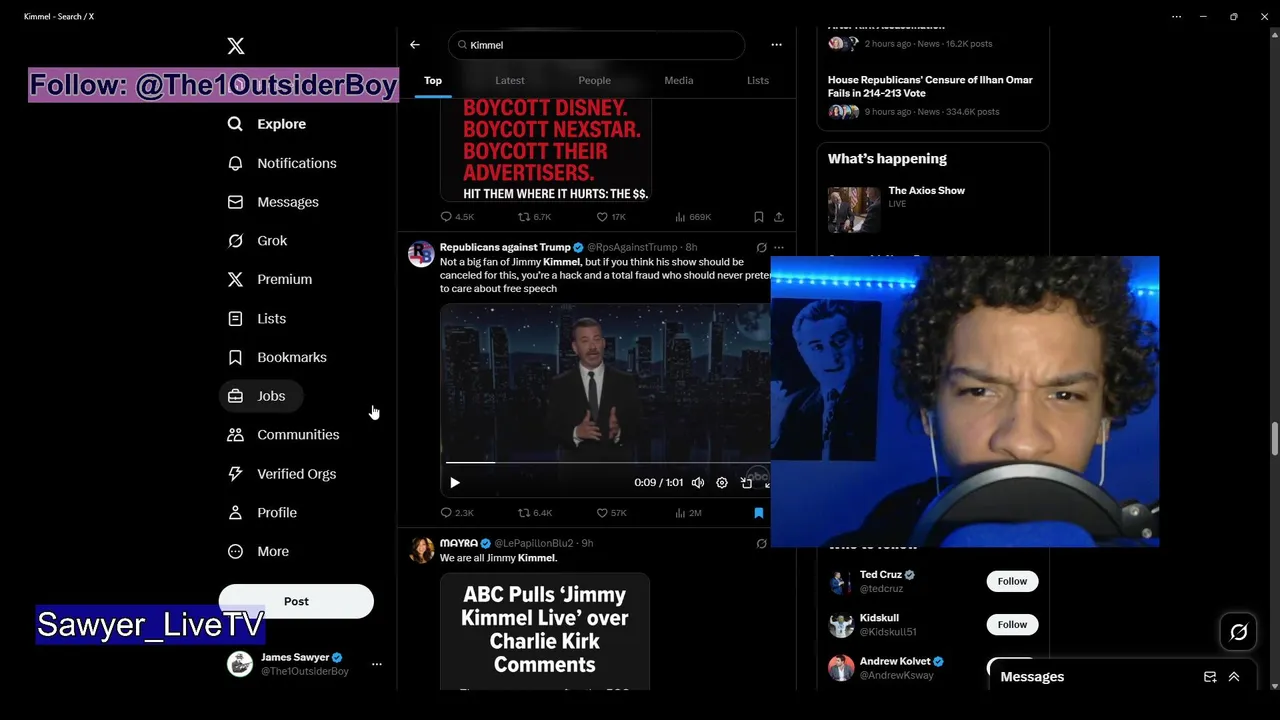1280x720 pixels.
Task: Open House Republicans' Censure of Ilhan Omar story
Action: [932, 95]
